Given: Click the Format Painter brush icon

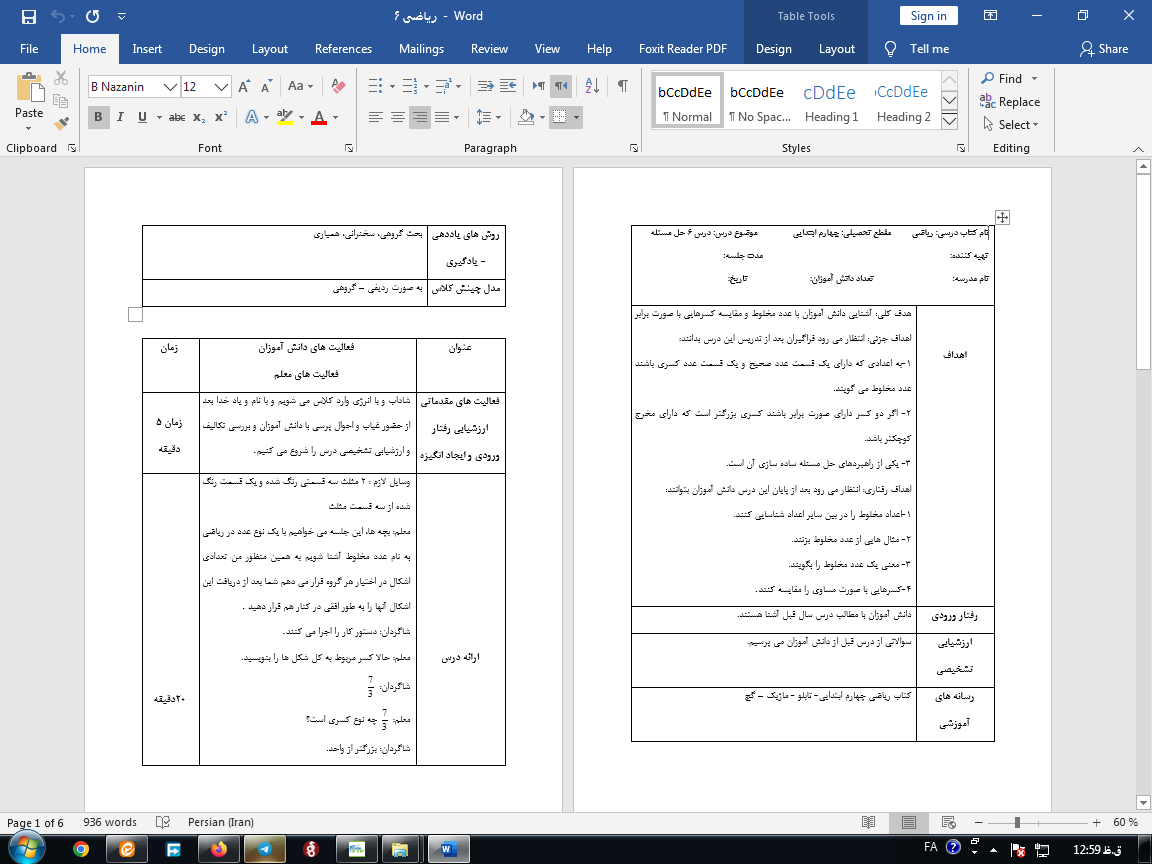Looking at the screenshot, I should [x=61, y=124].
